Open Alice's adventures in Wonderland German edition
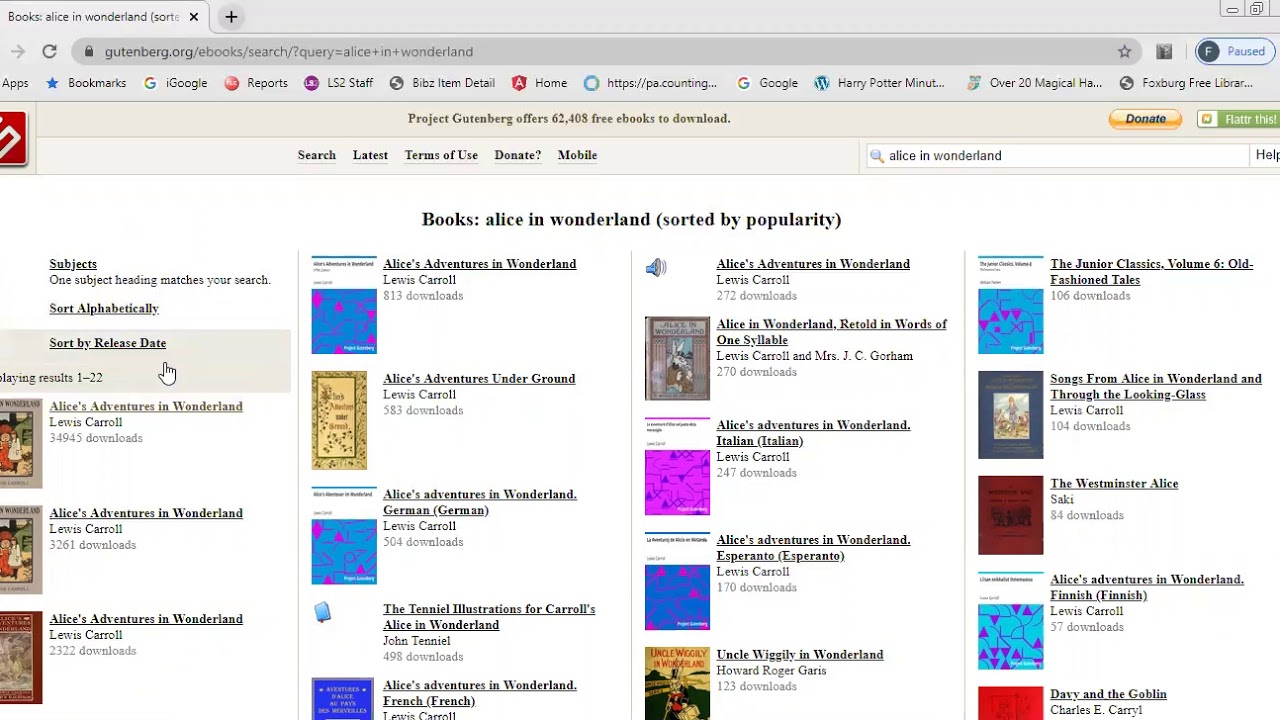The image size is (1280, 720). pyautogui.click(x=479, y=502)
